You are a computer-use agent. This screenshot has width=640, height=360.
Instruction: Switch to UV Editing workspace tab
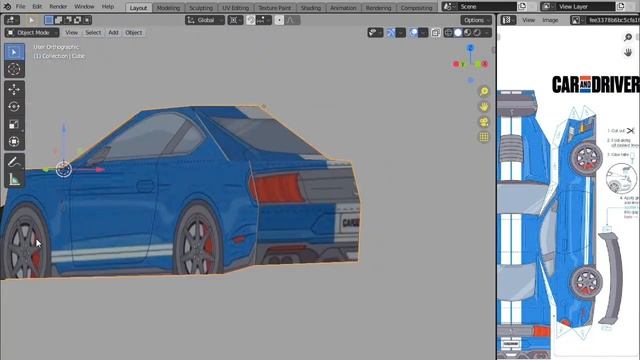coord(236,8)
